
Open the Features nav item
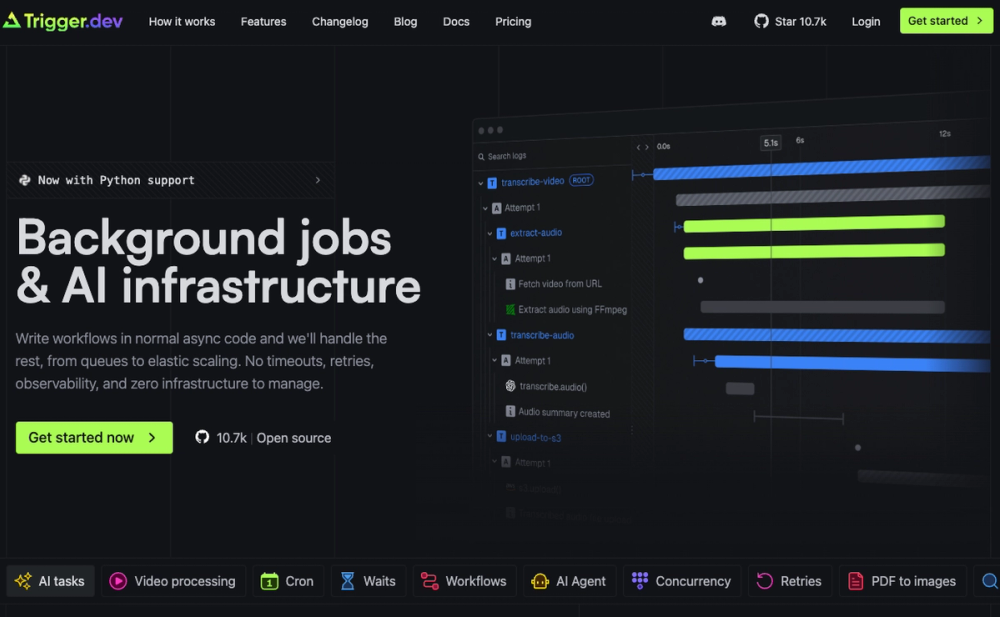tap(263, 22)
